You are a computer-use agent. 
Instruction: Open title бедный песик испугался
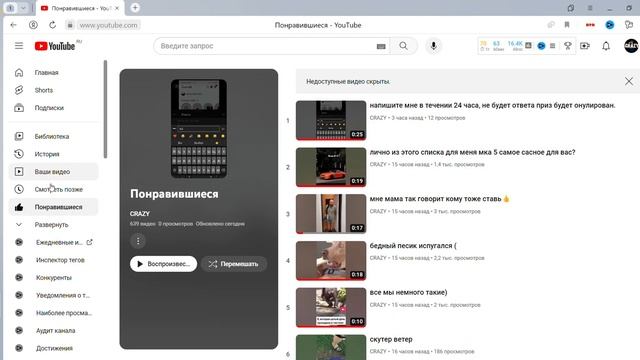[x=413, y=246]
